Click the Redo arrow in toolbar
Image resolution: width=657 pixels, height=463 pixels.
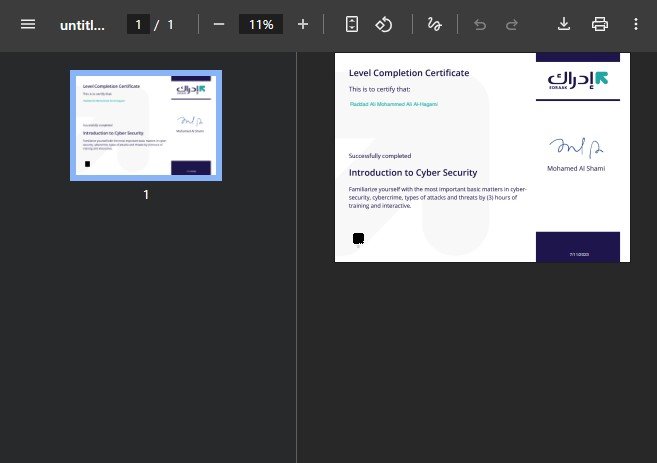[x=512, y=24]
